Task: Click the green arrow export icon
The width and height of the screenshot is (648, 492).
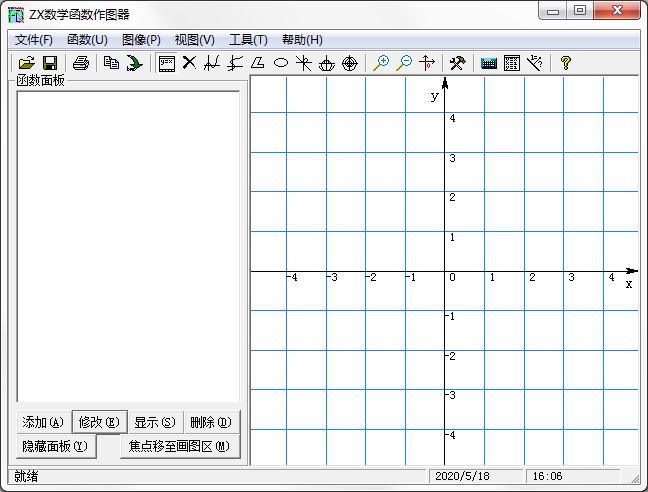Action: (x=134, y=63)
